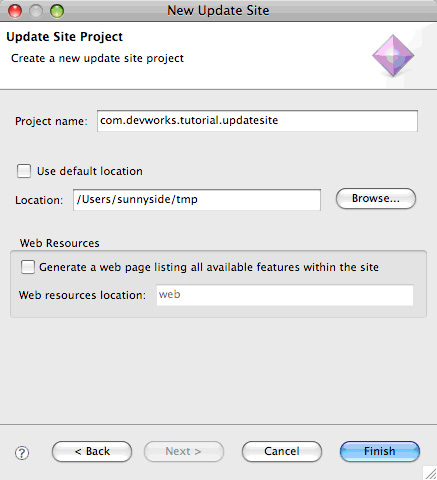Click the purple update site wizard icon

point(393,55)
